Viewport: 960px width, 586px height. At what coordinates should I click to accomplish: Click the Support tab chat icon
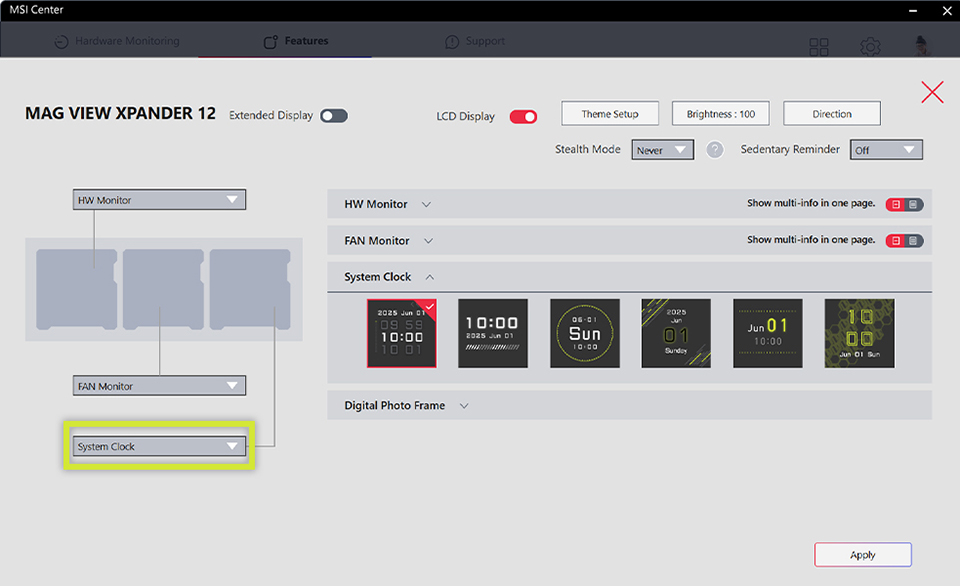click(452, 42)
